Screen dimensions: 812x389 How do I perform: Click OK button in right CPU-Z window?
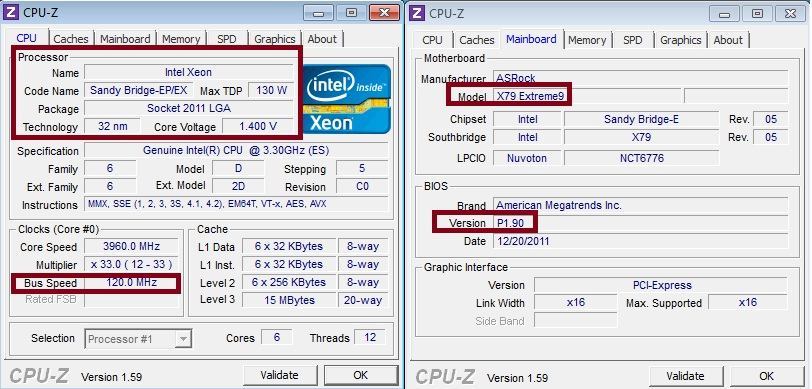pyautogui.click(x=766, y=376)
